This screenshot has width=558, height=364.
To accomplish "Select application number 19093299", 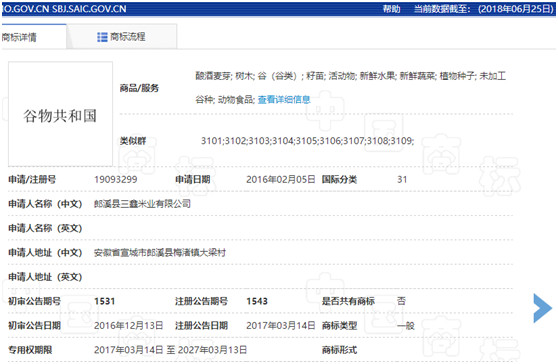I will pos(116,179).
